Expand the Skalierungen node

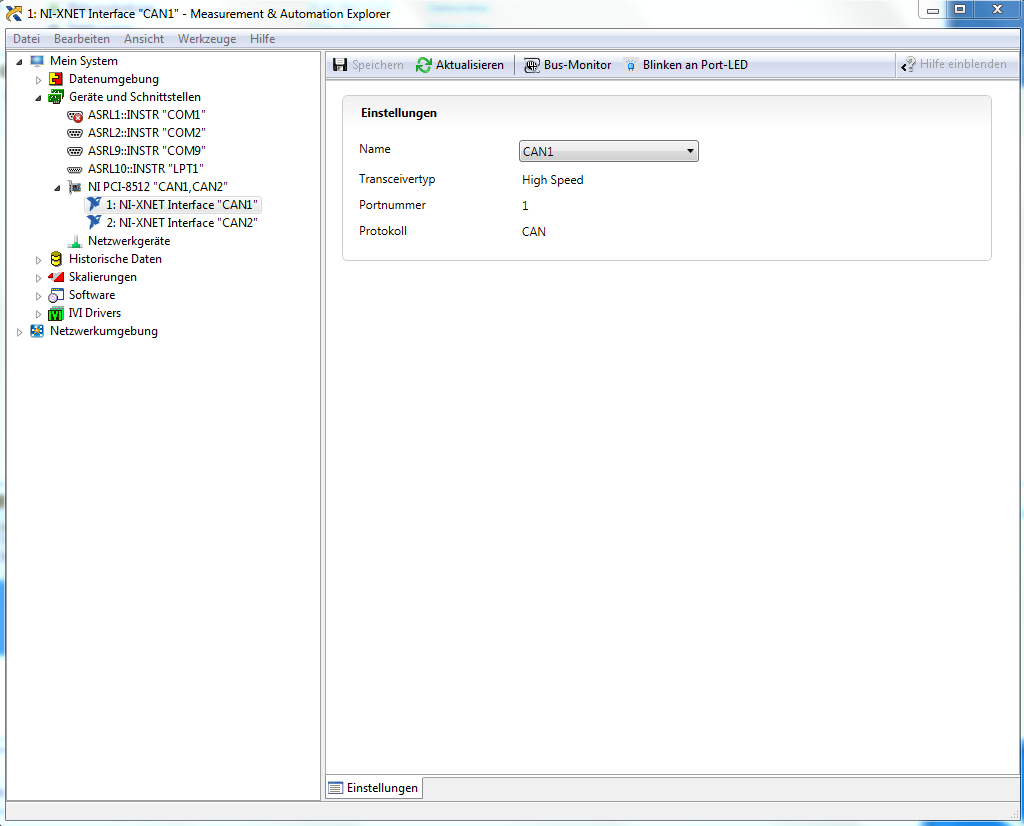point(38,278)
